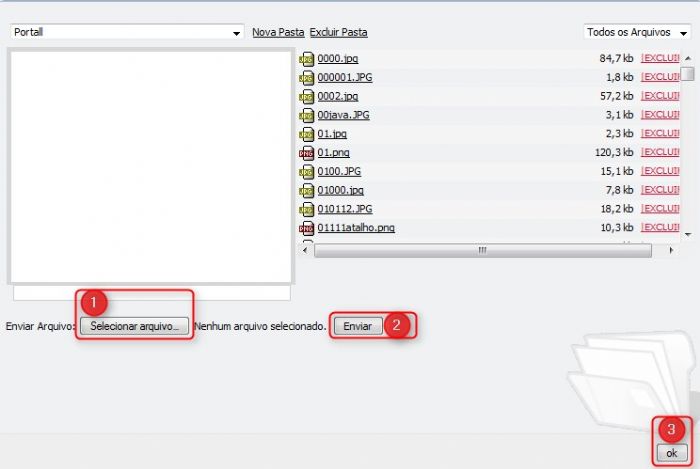Screen dimensions: 700x469
Task: Click the JPG icon beside 010112.JPG
Action: pyautogui.click(x=306, y=209)
